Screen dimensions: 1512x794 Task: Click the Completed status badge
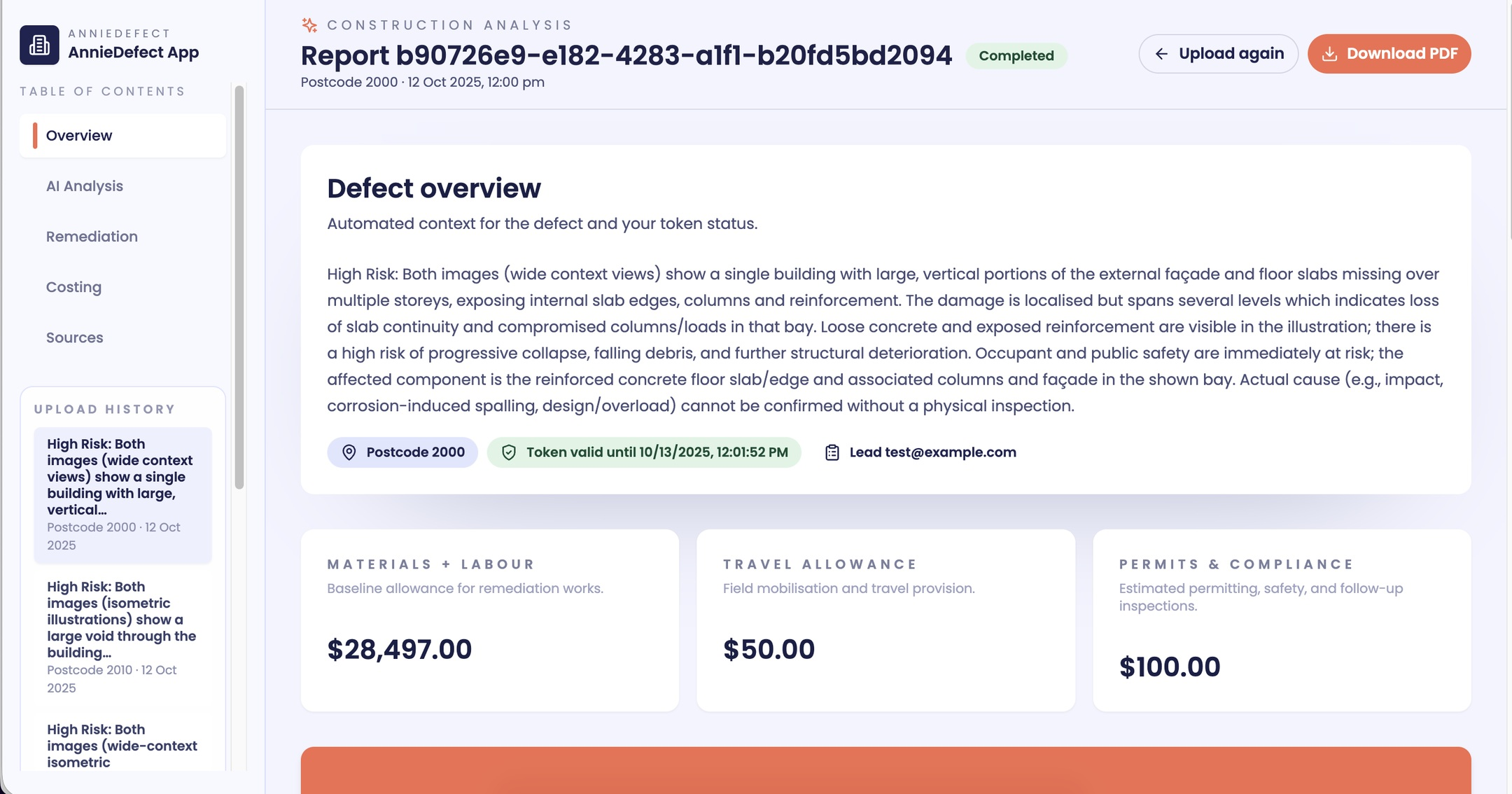pyautogui.click(x=1016, y=56)
